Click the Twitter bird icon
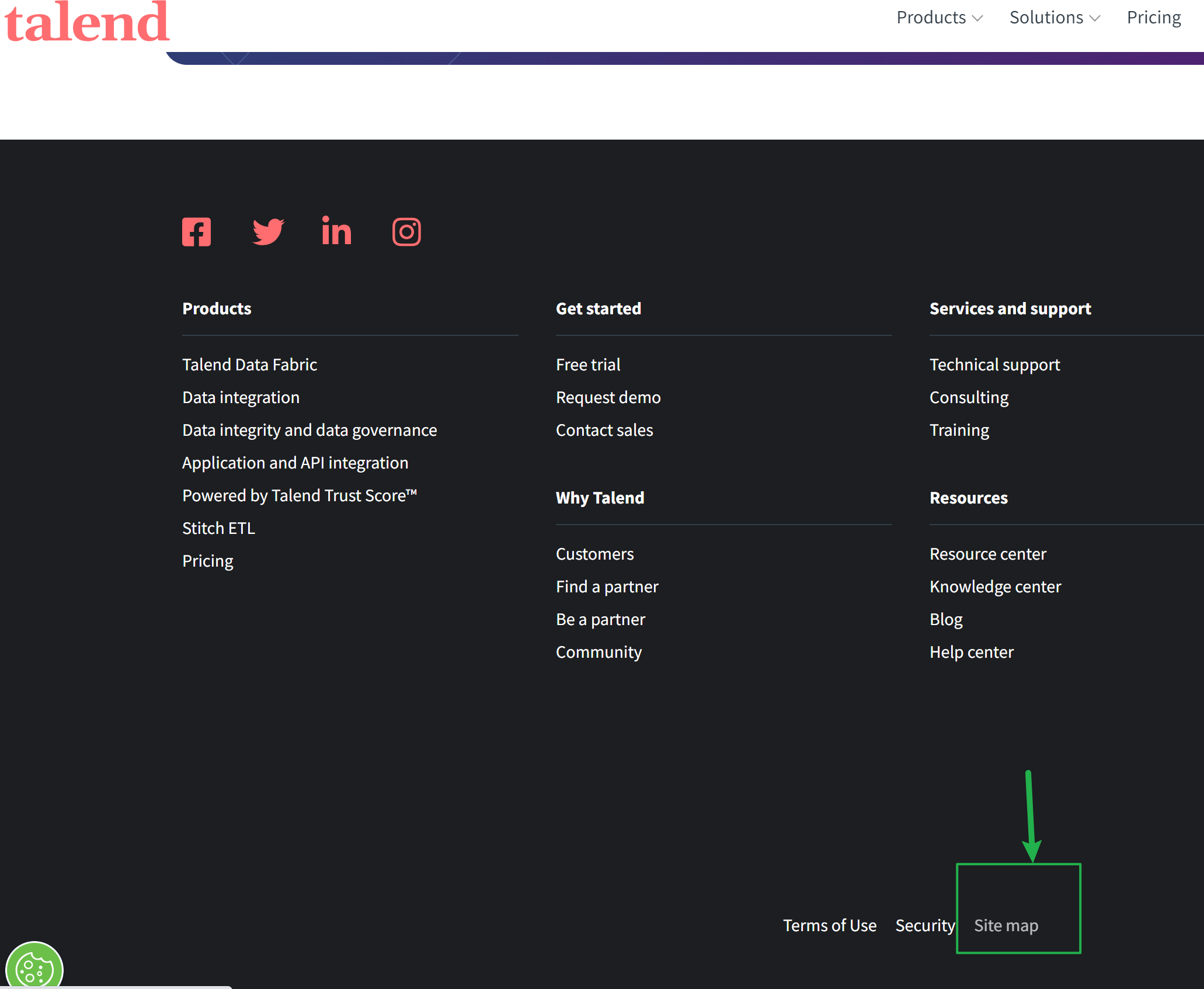The height and width of the screenshot is (989, 1204). (x=268, y=232)
